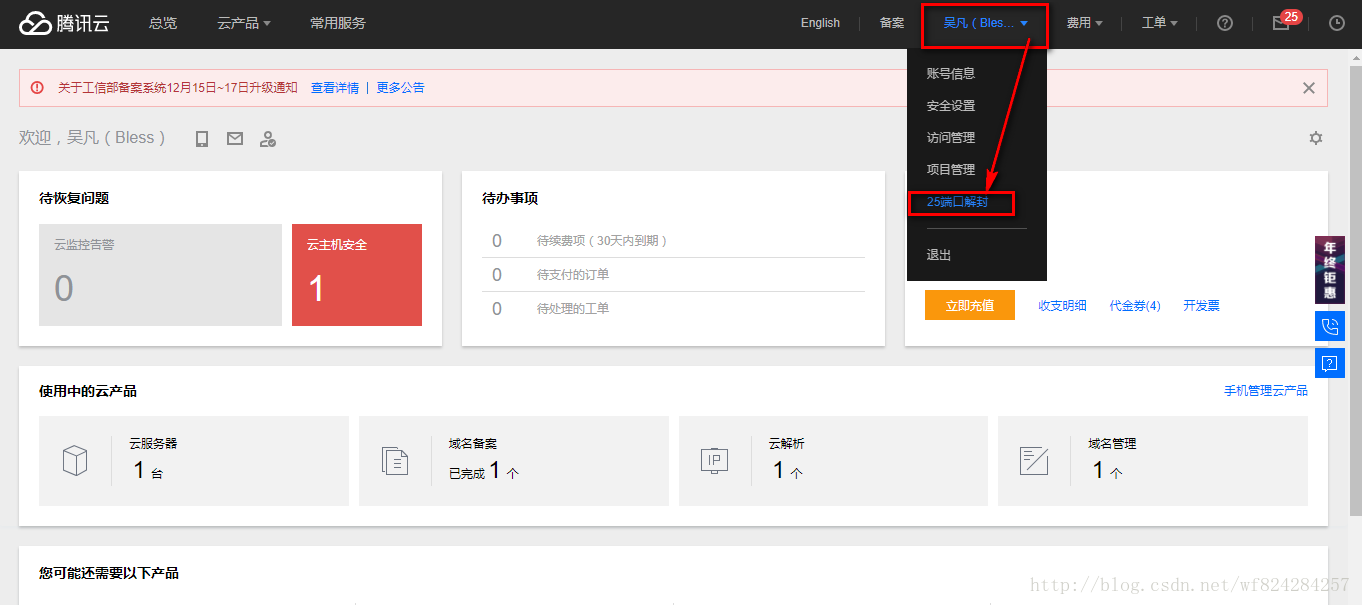Click the 待办事项 heading

pyautogui.click(x=510, y=198)
